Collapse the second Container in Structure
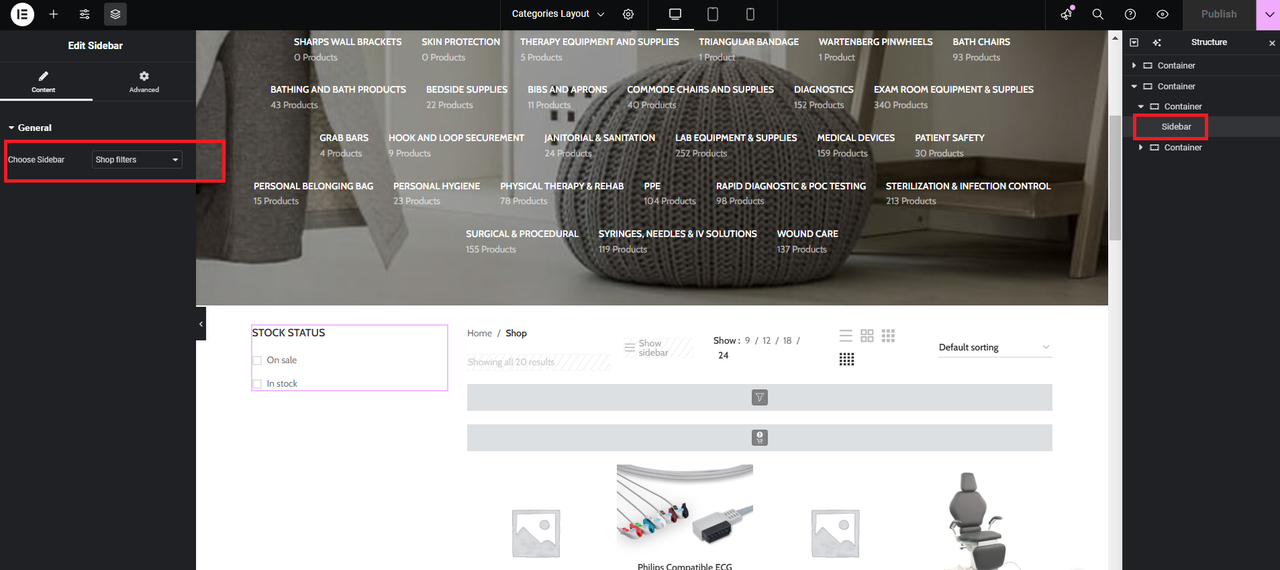The height and width of the screenshot is (570, 1280). [1134, 87]
